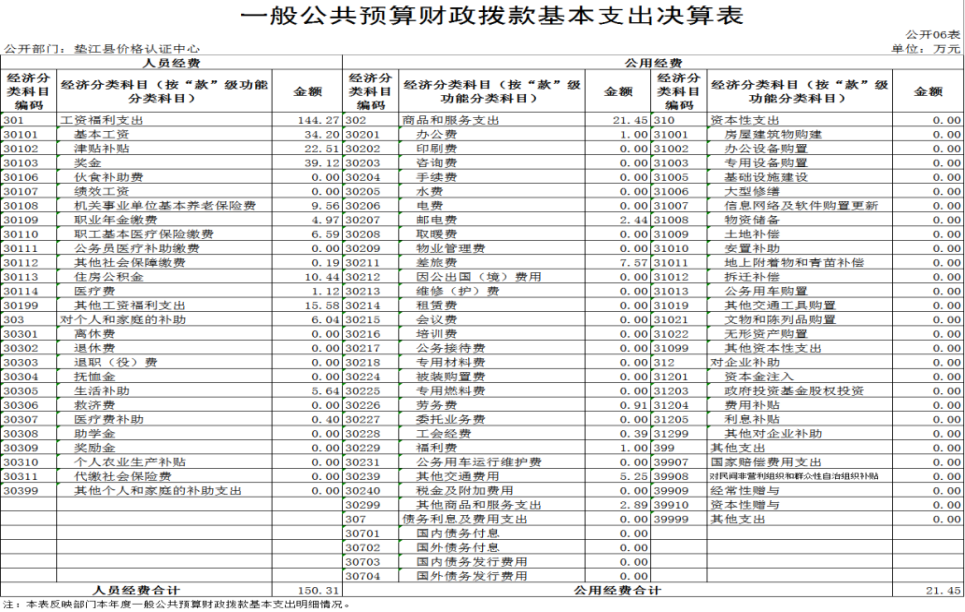965x612 pixels.
Task: Click the 对民间非营利组织和群众性自治组织补贴 label
Action: pos(794,476)
